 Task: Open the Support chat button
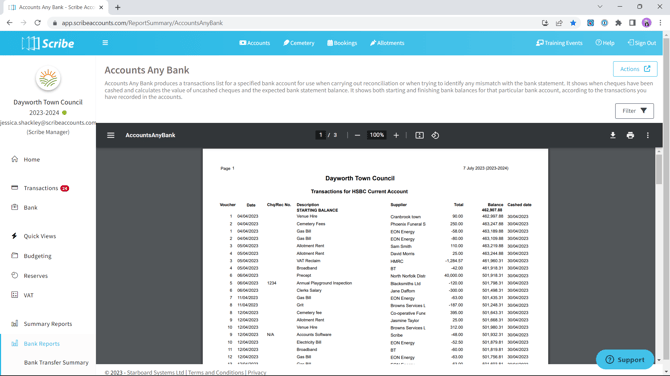pos(625,360)
